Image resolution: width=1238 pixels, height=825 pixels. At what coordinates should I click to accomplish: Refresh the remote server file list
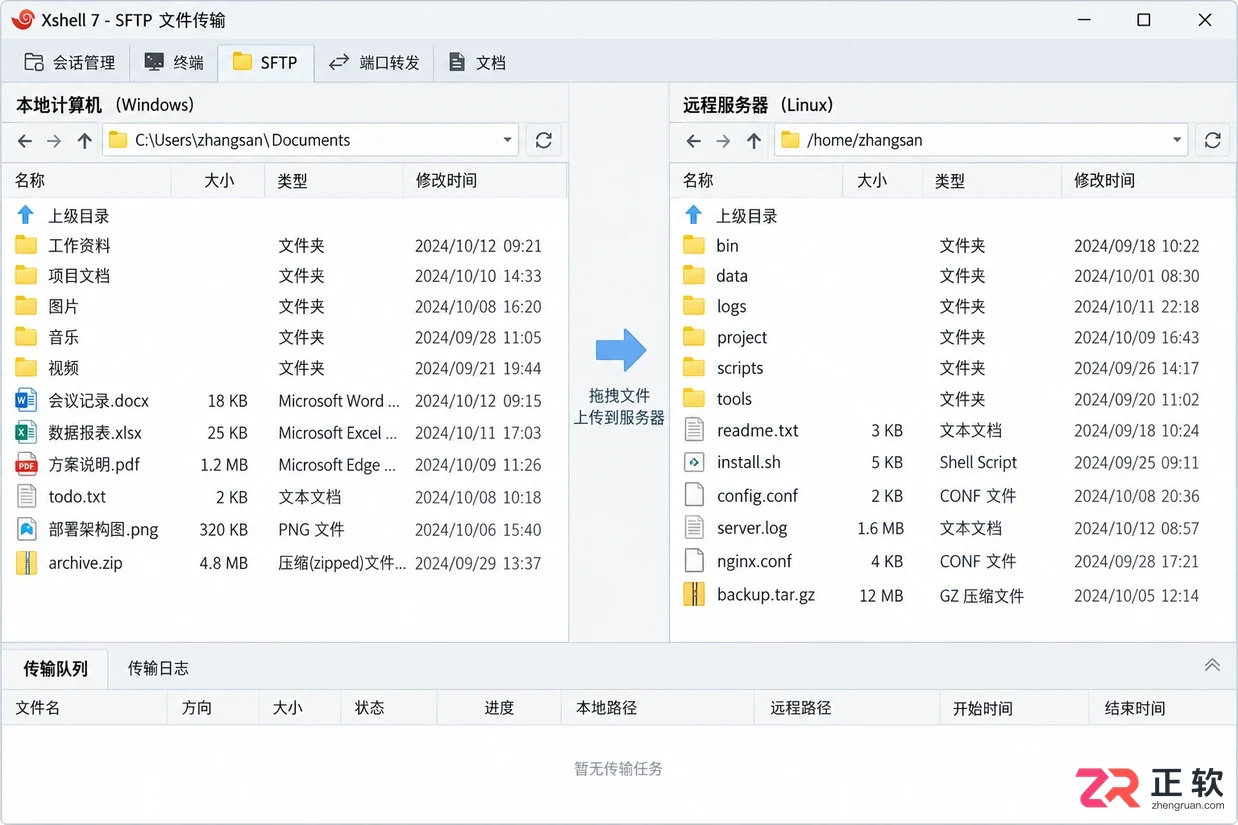click(x=1212, y=141)
